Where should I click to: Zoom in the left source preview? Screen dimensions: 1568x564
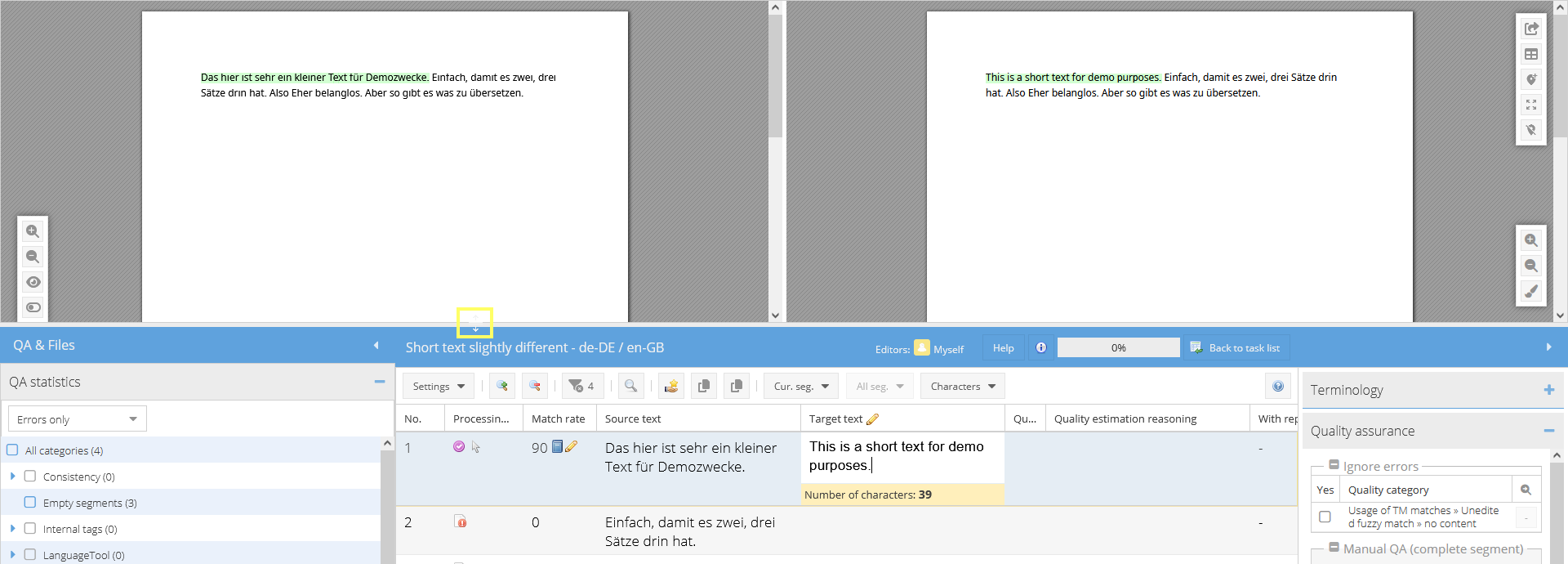pyautogui.click(x=33, y=231)
